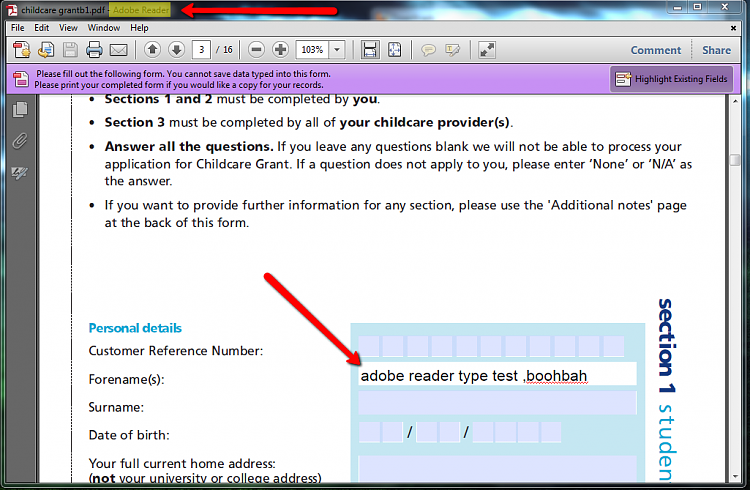This screenshot has width=750, height=490.
Task: Click the Create PDF online icon
Action: click(21, 50)
